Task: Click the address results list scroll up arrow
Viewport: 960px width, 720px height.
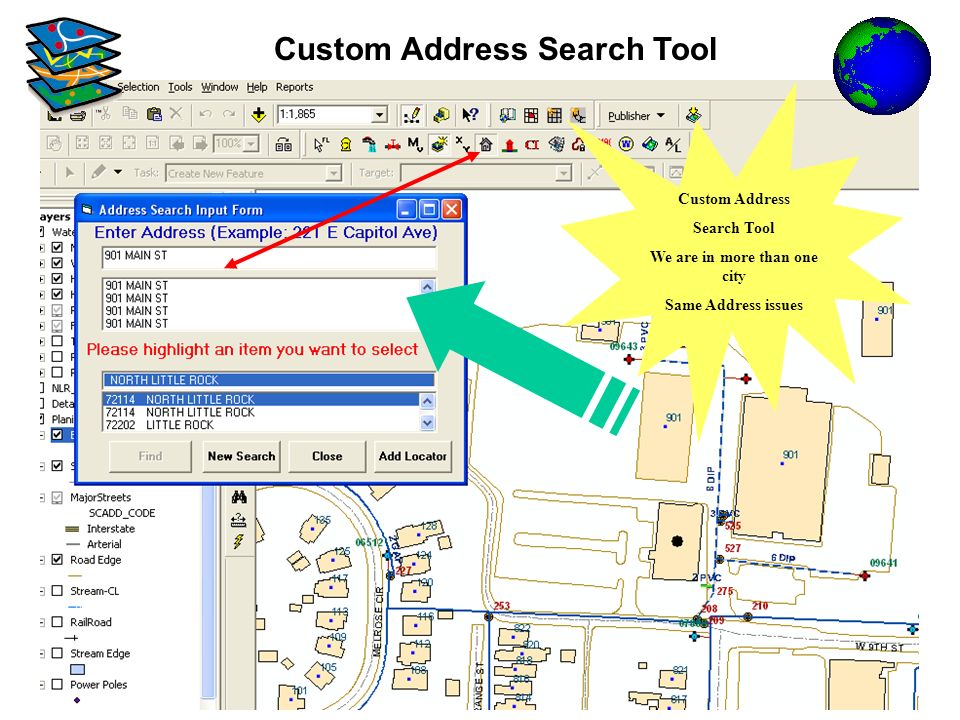Action: [x=427, y=286]
